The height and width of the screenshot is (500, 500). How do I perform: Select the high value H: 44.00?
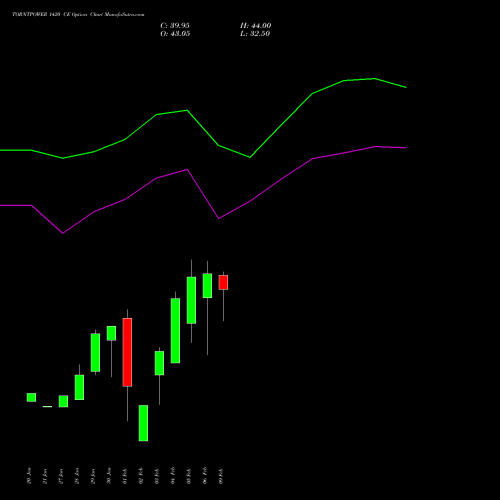256,26
